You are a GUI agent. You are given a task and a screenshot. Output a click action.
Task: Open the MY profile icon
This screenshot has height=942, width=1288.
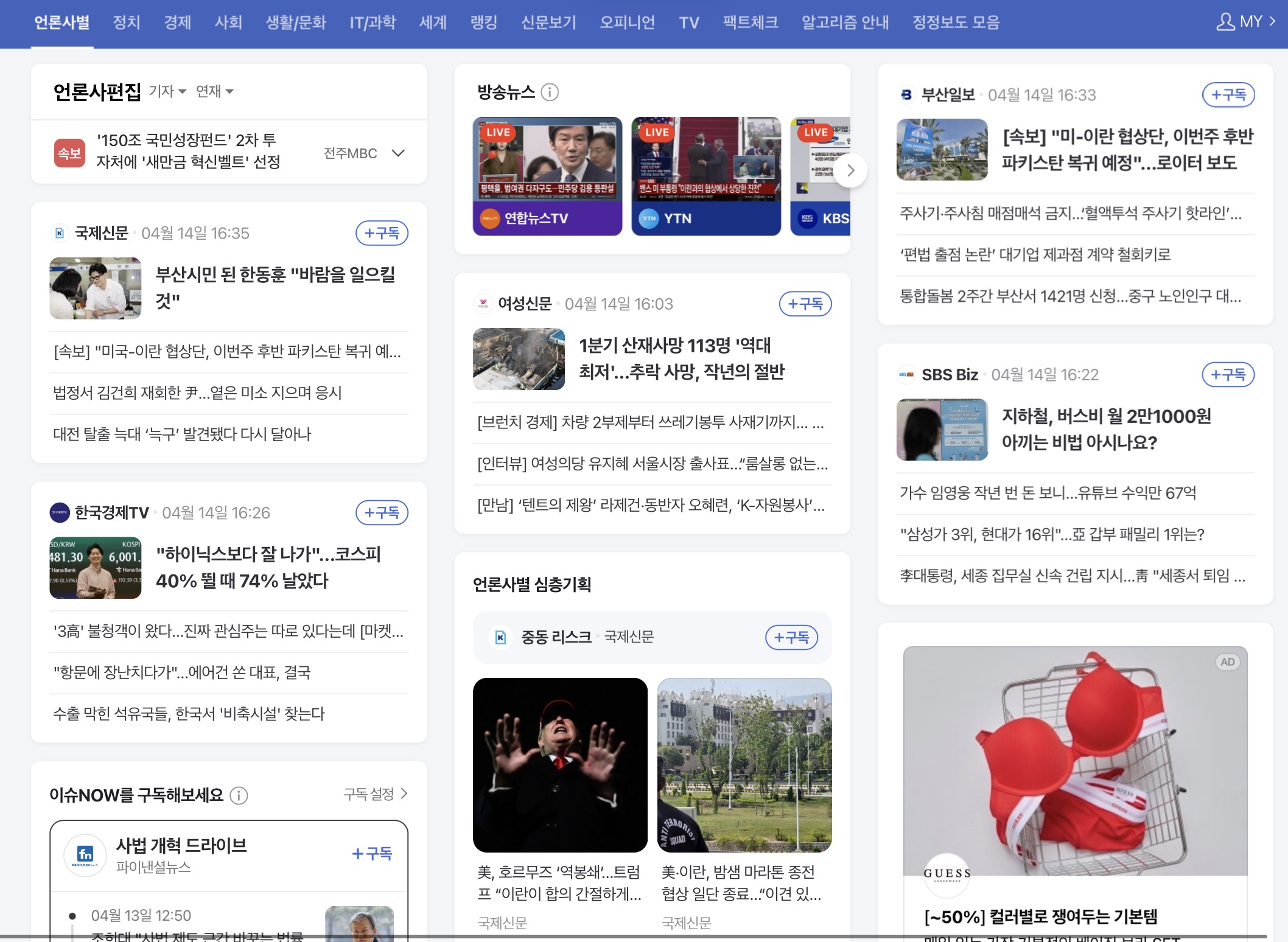[1225, 23]
